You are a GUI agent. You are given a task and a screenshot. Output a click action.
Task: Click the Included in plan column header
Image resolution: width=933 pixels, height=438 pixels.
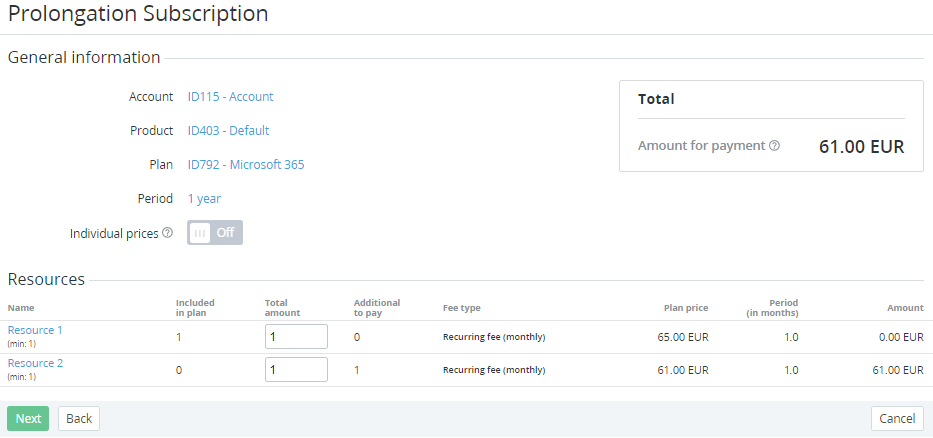point(195,308)
